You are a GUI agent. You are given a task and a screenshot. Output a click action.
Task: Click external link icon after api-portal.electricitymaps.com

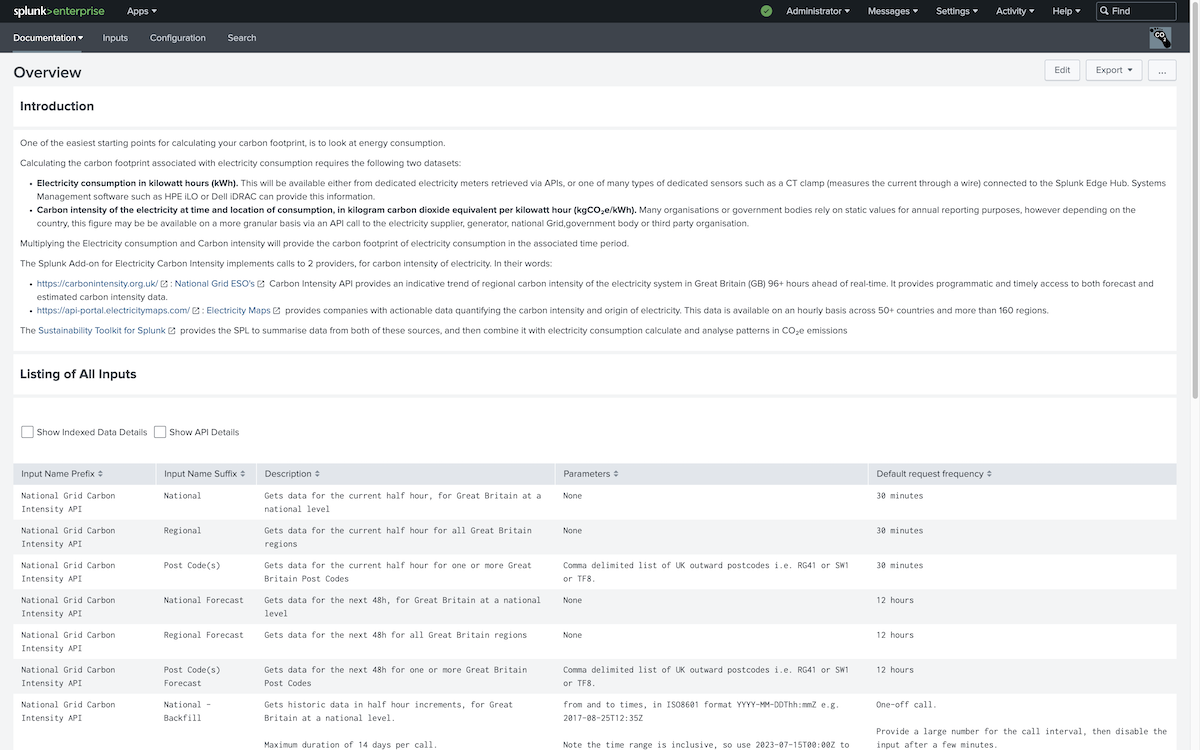point(196,311)
